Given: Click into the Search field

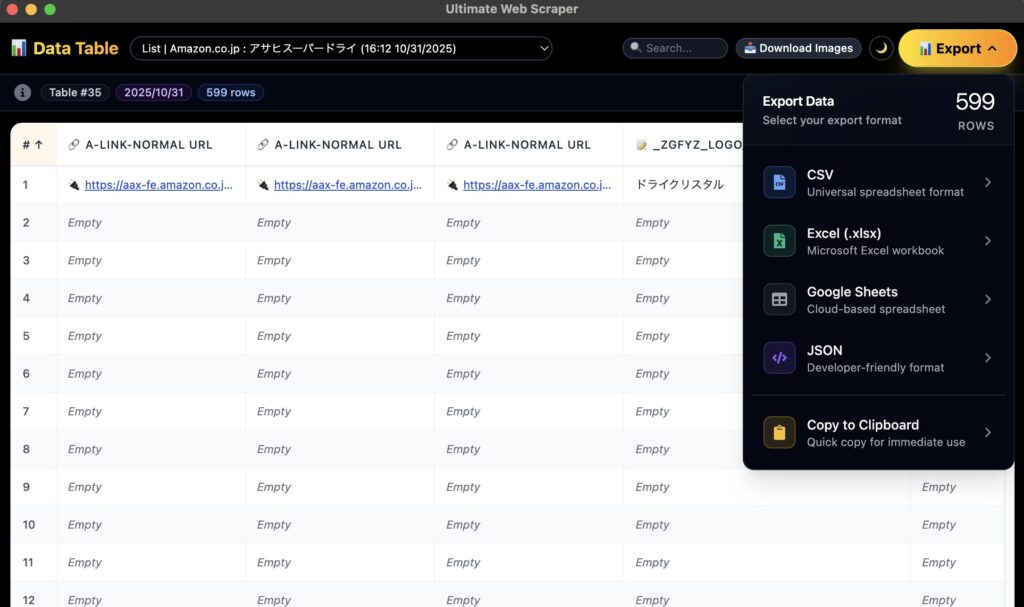Looking at the screenshot, I should point(682,48).
